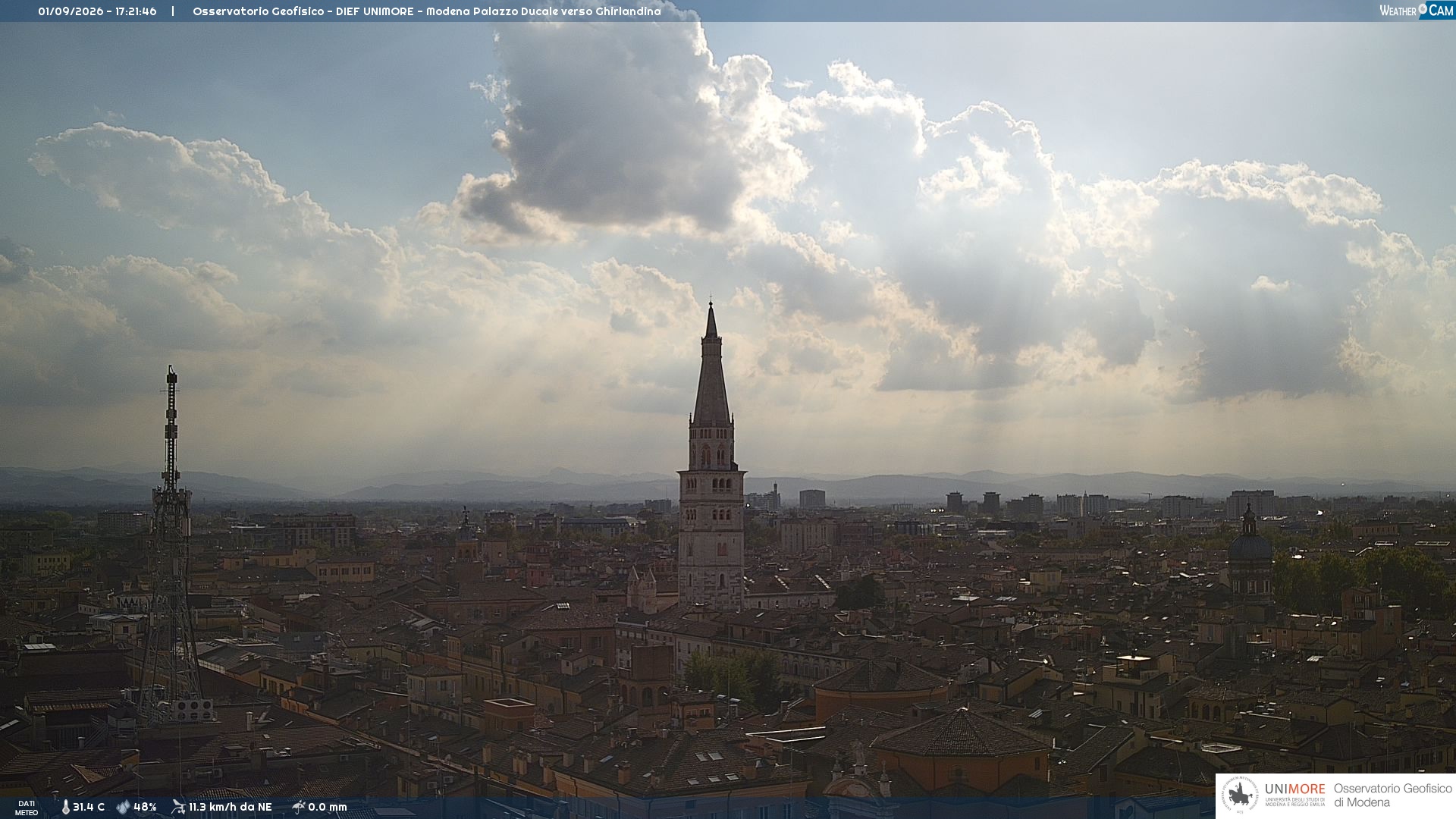1456x819 pixels.
Task: Click the UNIMORE wordmark in the footer
Action: [1294, 789]
